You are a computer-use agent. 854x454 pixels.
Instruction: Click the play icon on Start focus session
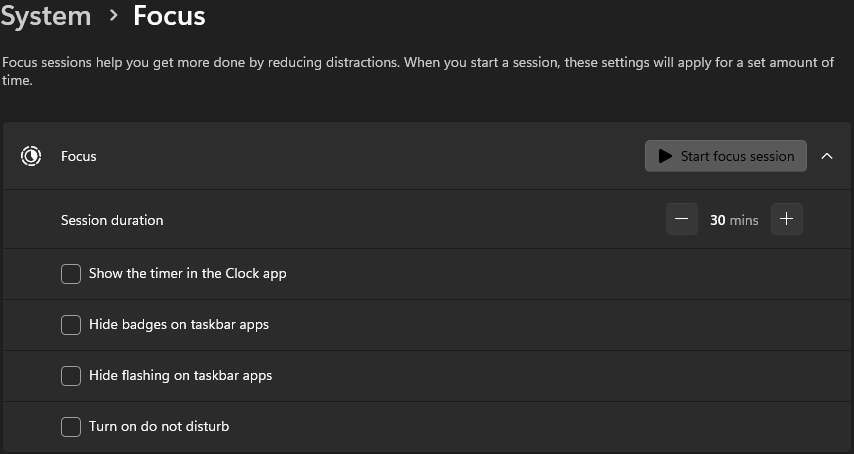pos(664,156)
